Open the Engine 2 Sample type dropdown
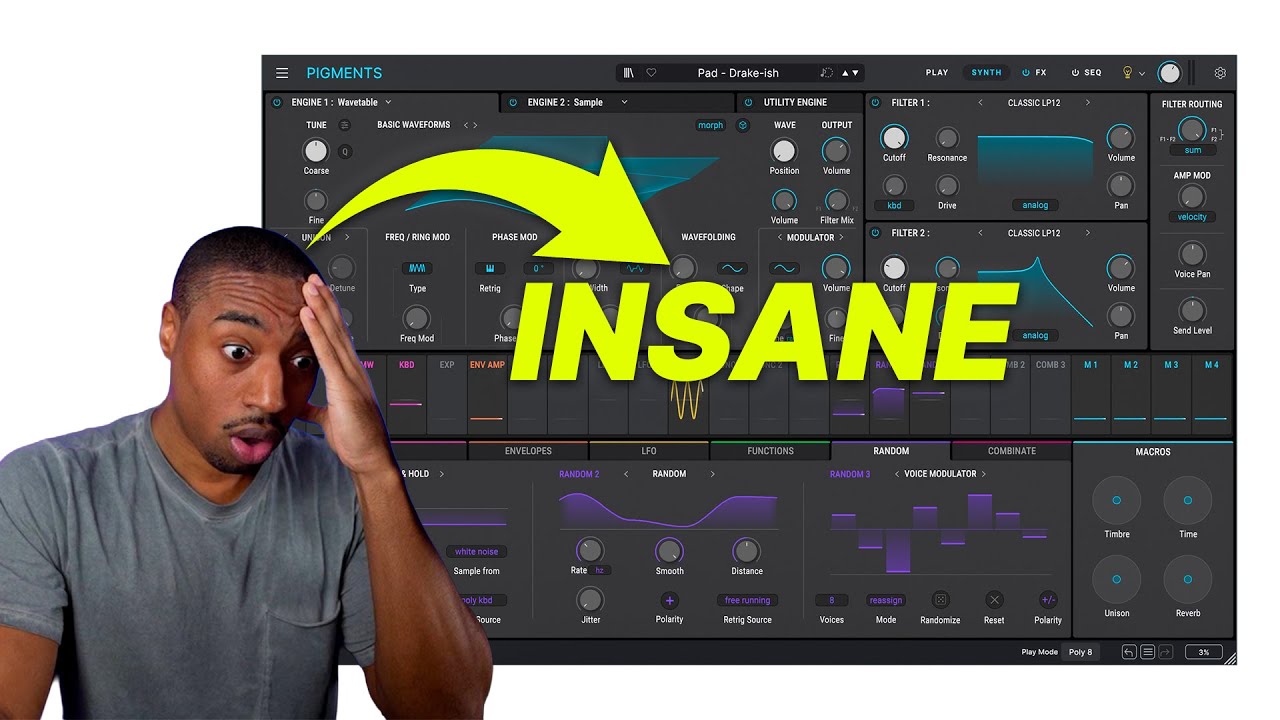This screenshot has width=1280, height=720. [x=624, y=102]
